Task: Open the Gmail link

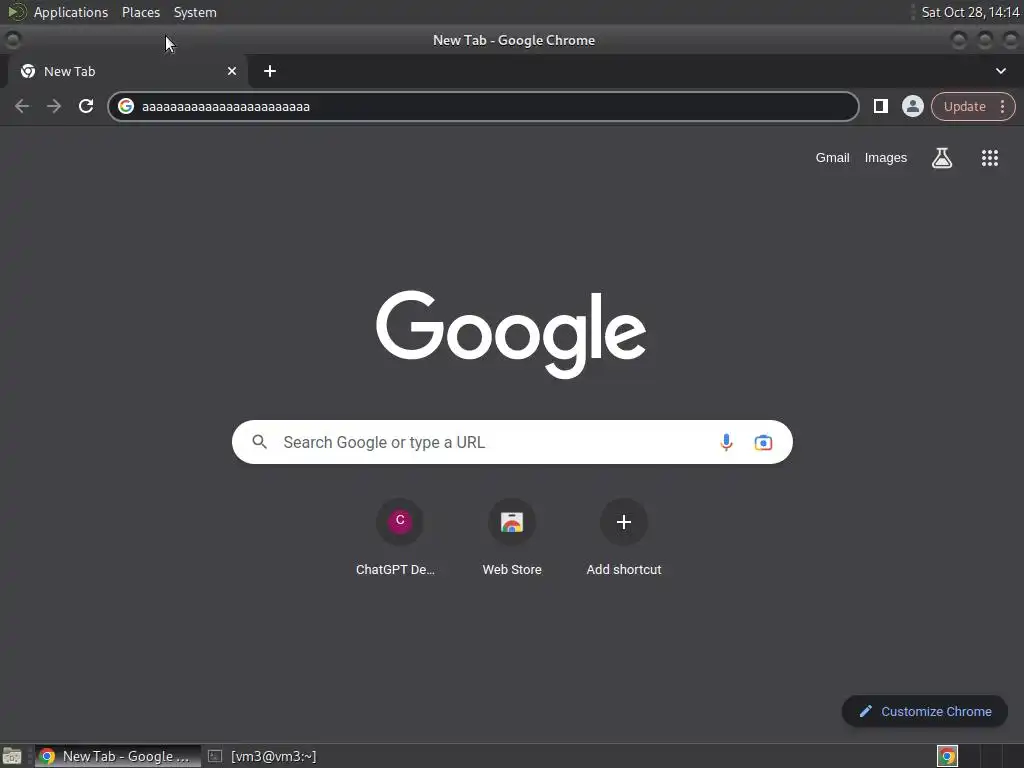Action: (x=832, y=158)
